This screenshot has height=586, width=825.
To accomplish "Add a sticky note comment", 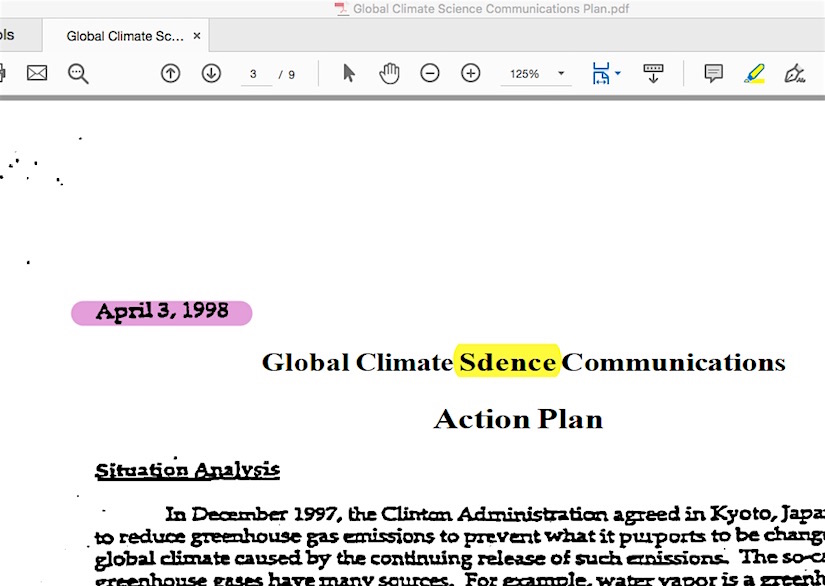I will pos(713,73).
